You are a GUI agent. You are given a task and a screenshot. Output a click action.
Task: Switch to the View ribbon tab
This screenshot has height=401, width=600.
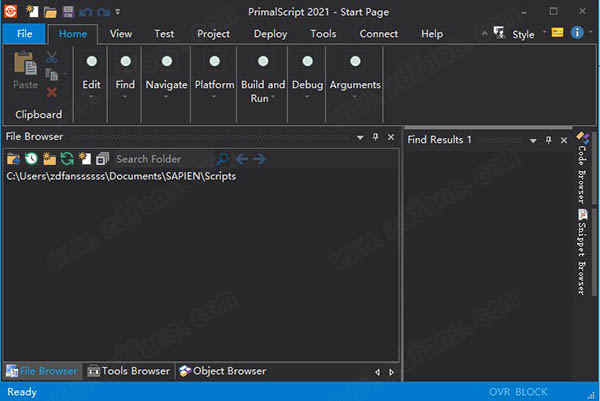pos(121,34)
